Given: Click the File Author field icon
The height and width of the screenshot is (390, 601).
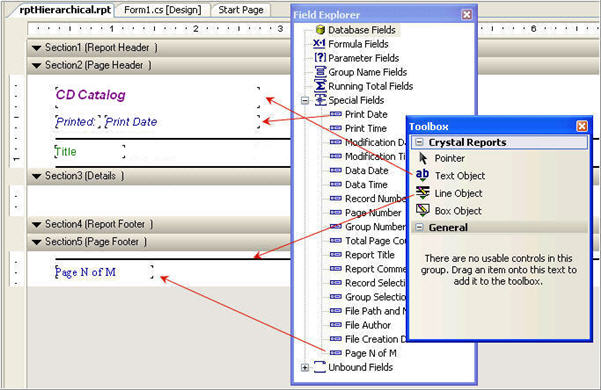Looking at the screenshot, I should point(336,325).
